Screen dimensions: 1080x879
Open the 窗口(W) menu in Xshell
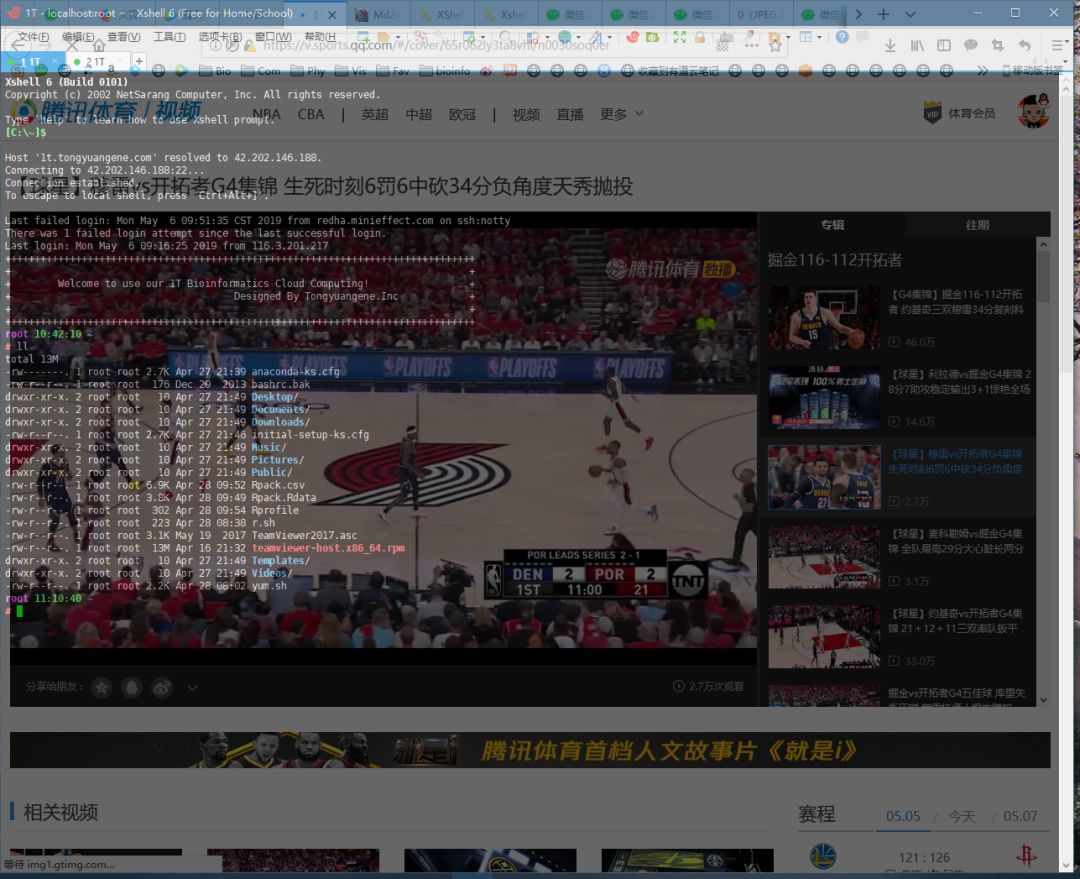pos(273,37)
